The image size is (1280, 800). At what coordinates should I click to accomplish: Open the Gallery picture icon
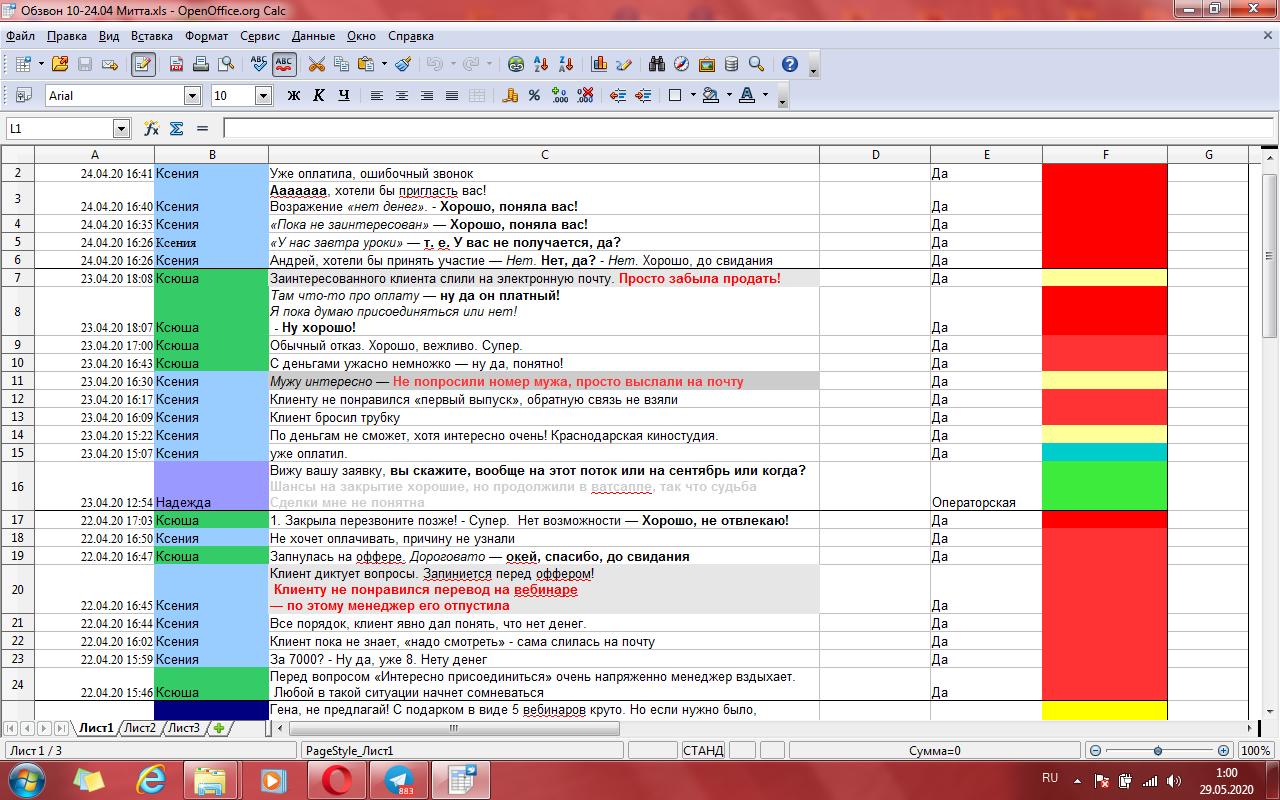(x=707, y=64)
